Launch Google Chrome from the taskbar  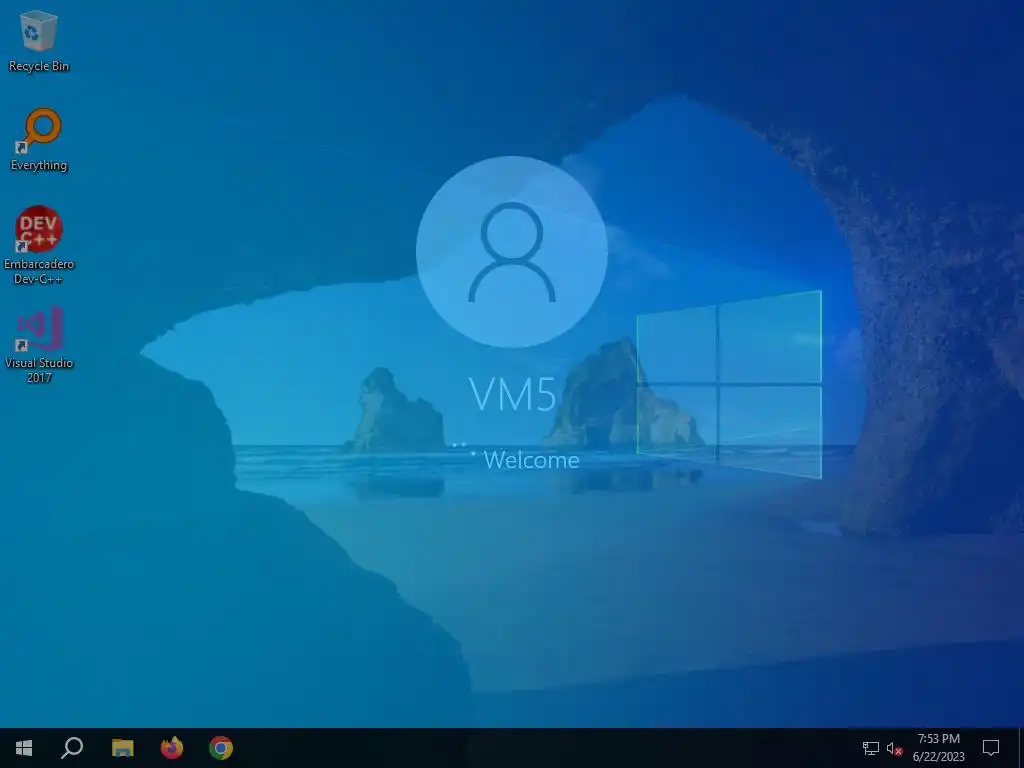click(x=221, y=748)
